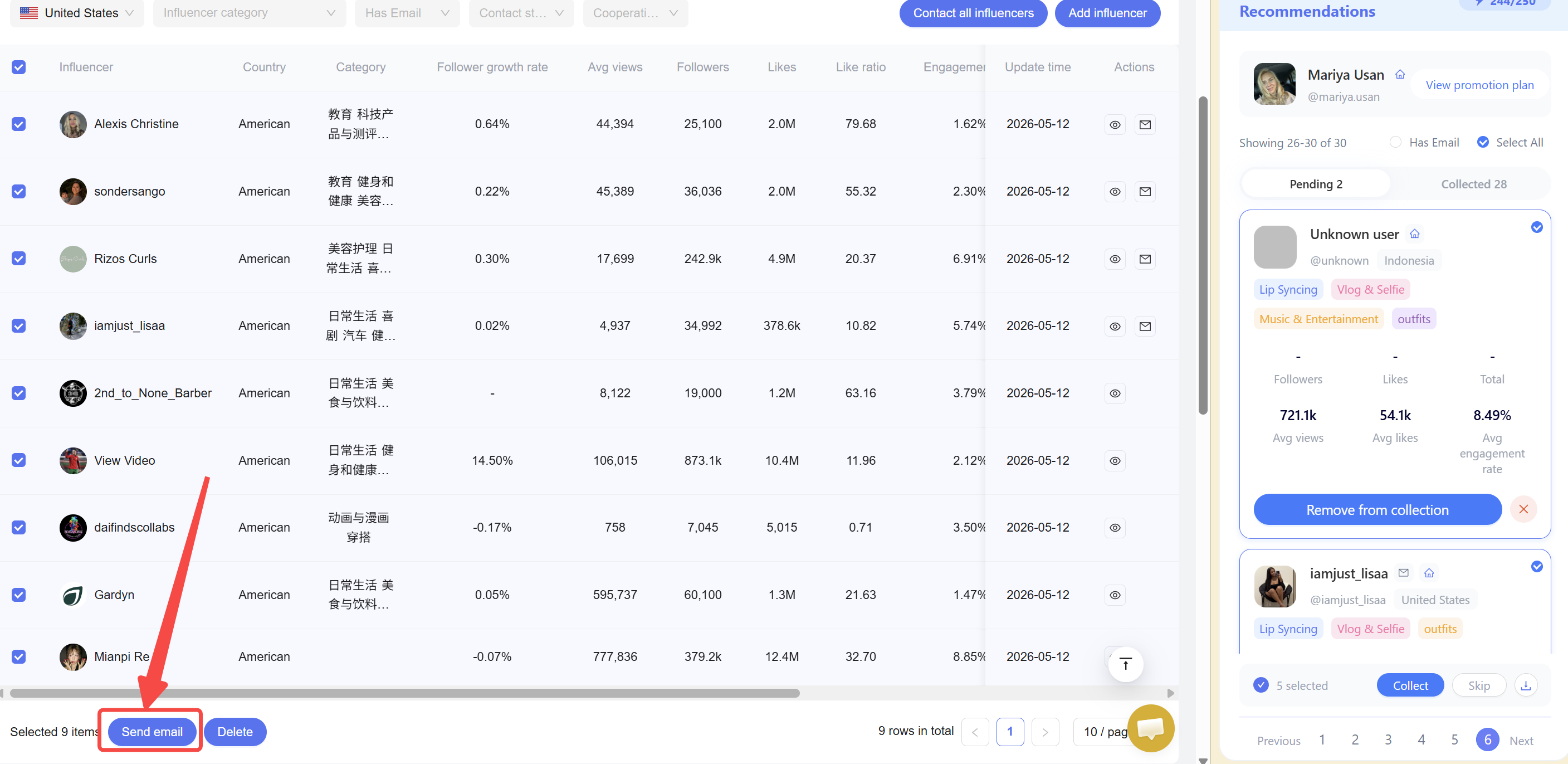The width and height of the screenshot is (1568, 764).
Task: Eye icon for Gardyn row
Action: point(1115,595)
